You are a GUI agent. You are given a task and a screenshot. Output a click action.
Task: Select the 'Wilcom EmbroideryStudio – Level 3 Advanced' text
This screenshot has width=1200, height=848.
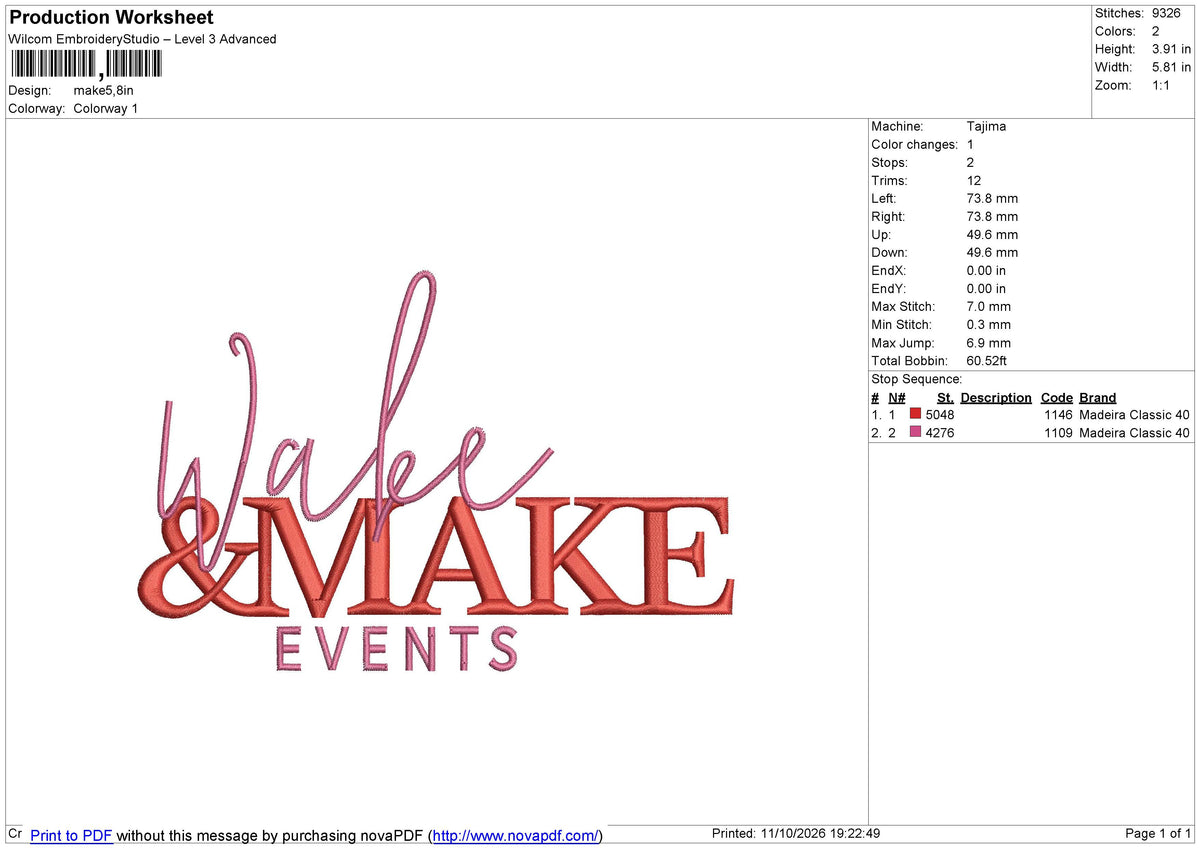pos(142,39)
